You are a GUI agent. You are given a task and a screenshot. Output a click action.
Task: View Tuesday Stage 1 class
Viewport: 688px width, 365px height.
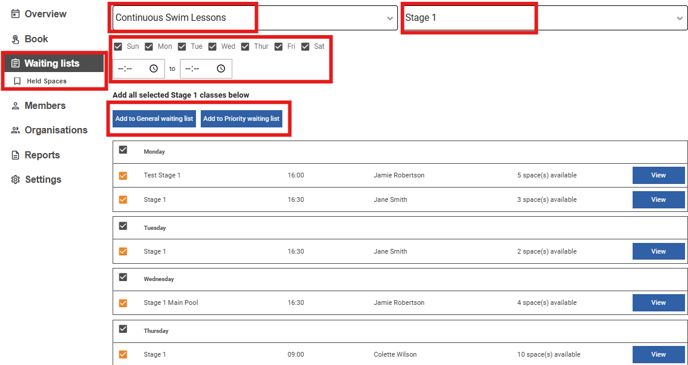658,252
